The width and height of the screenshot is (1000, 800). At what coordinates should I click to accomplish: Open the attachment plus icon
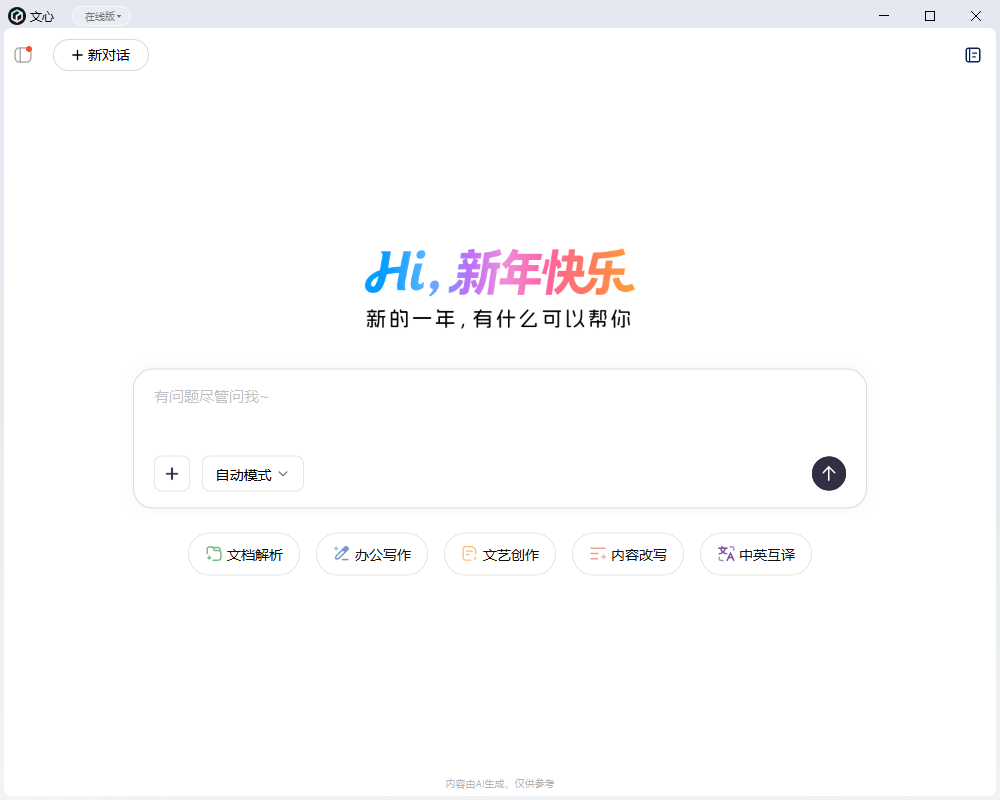pos(171,473)
